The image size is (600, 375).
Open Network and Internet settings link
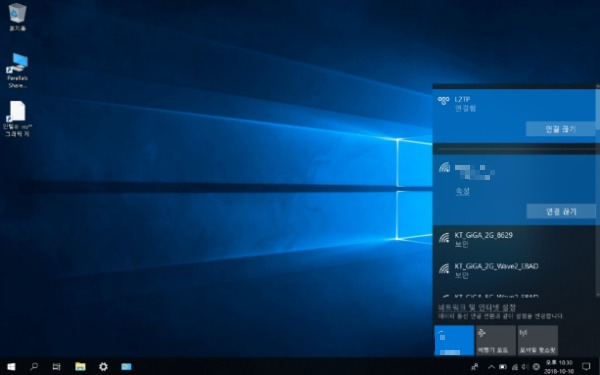click(477, 307)
